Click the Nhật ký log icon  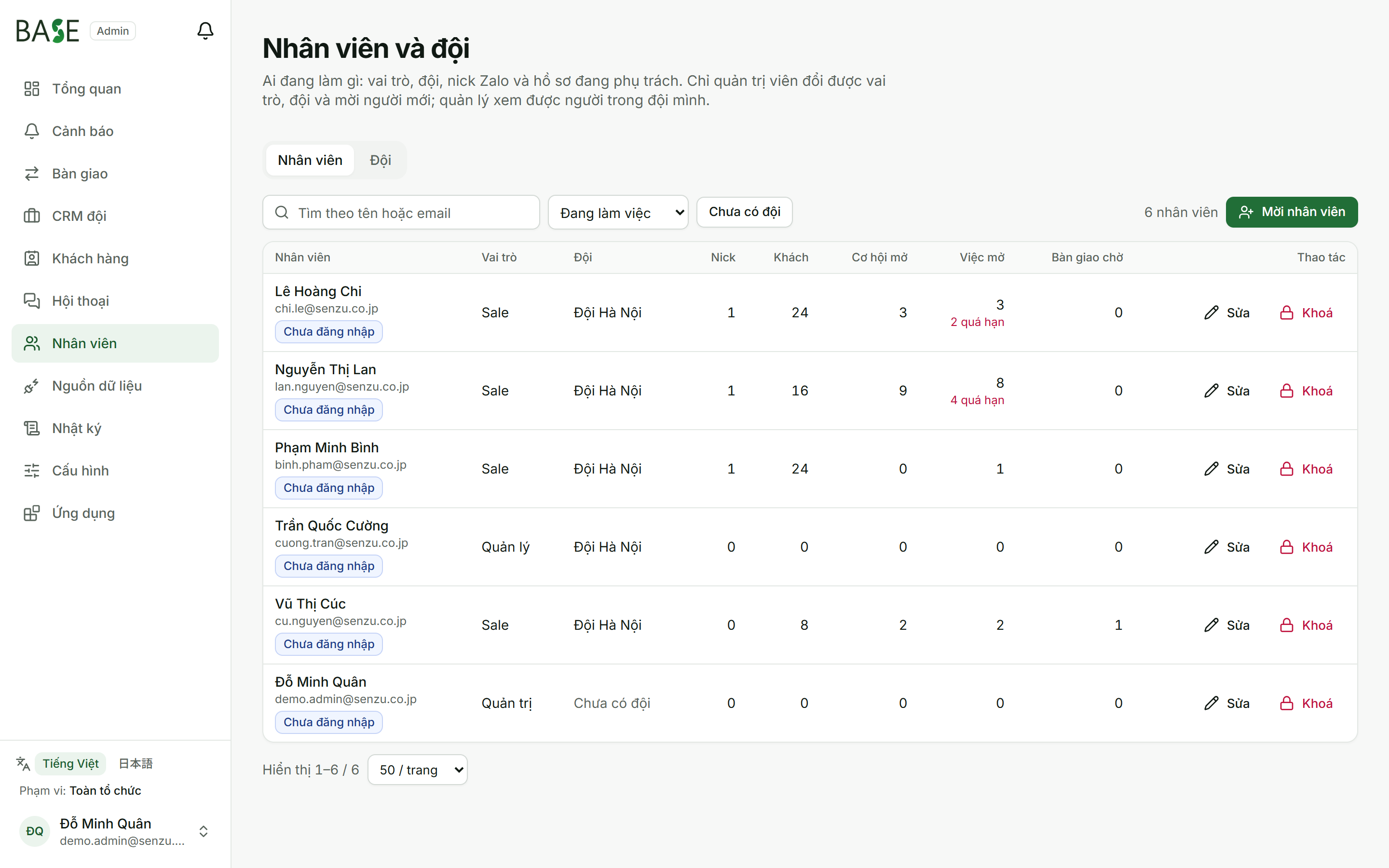pos(31,428)
